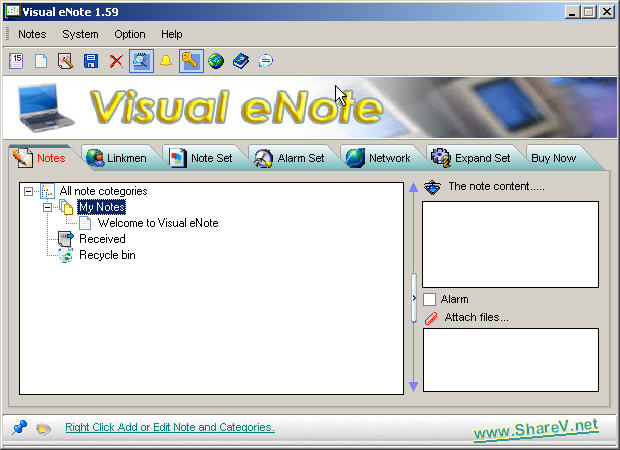Select Welcome to Visual eNote note

tap(158, 223)
